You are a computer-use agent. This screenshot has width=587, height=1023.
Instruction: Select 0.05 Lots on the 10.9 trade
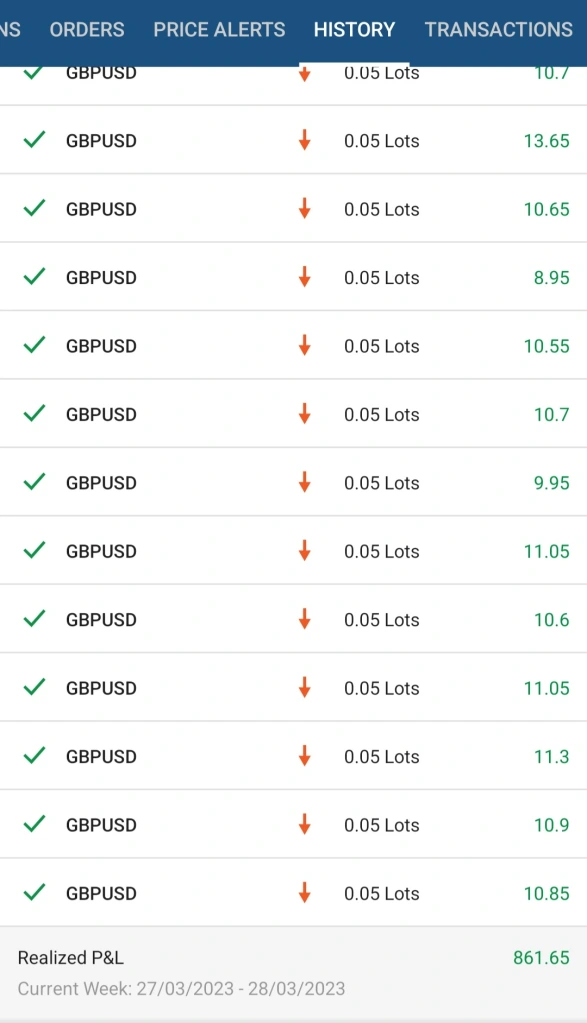[x=382, y=825]
